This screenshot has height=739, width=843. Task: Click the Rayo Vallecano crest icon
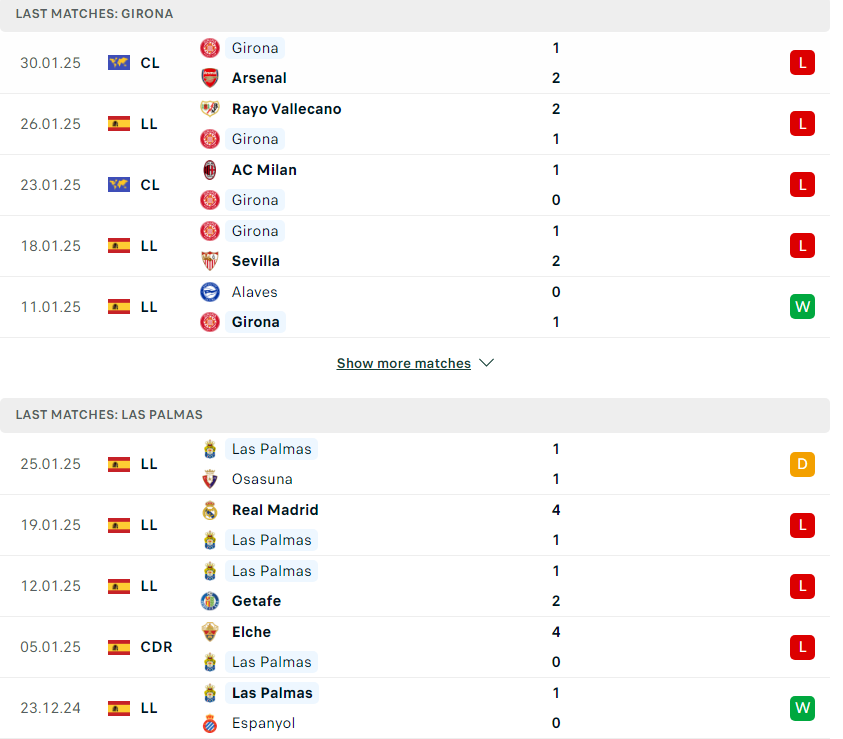[210, 109]
